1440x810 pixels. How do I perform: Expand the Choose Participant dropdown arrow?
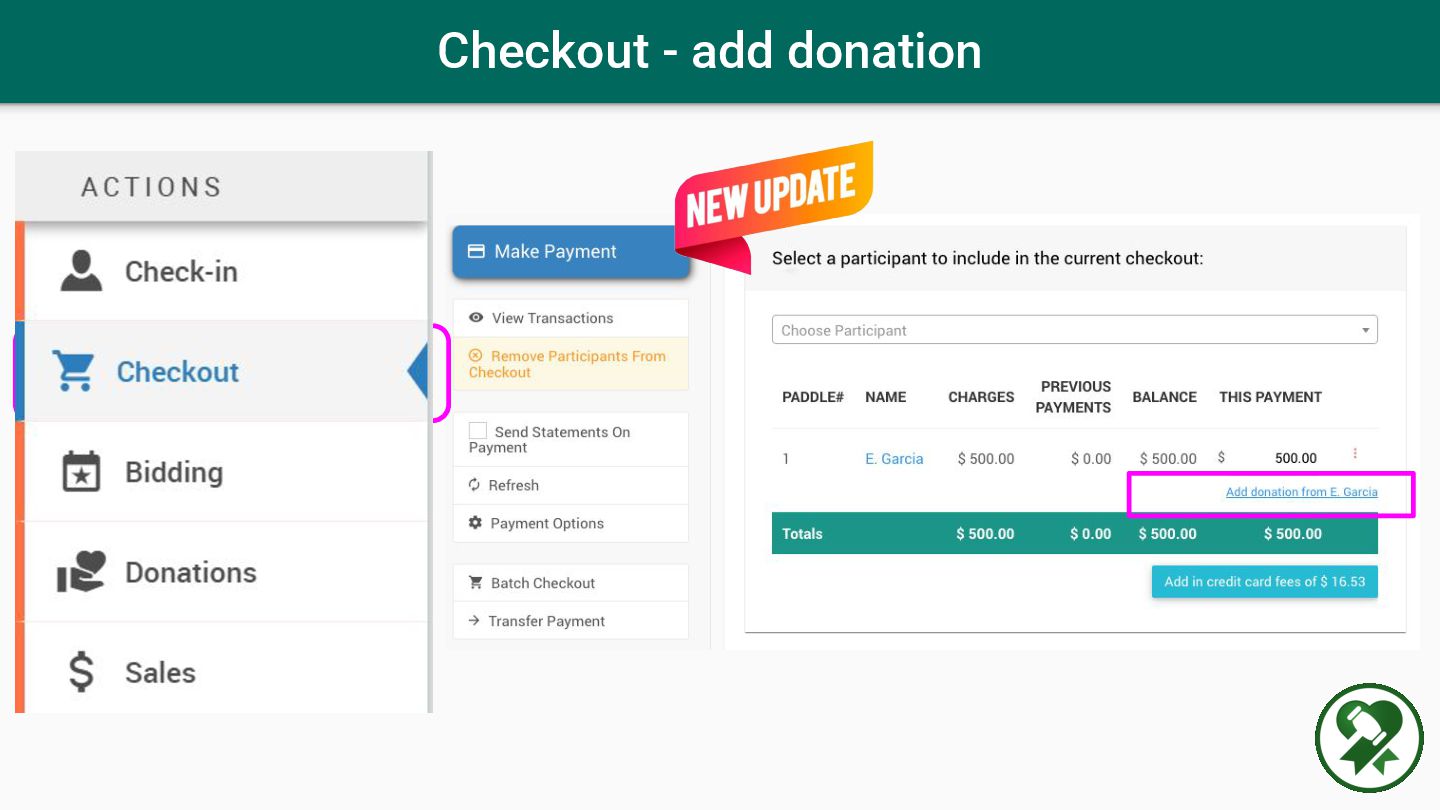1366,331
